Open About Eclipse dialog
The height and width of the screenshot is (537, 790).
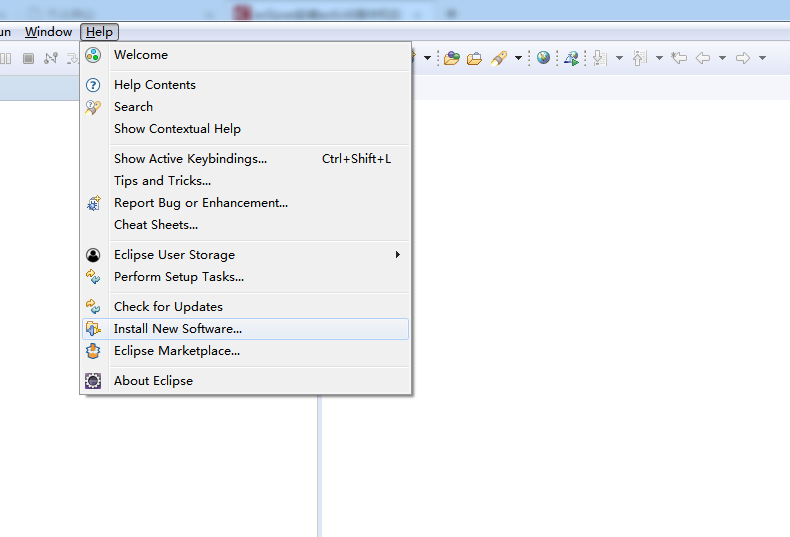pos(246,381)
